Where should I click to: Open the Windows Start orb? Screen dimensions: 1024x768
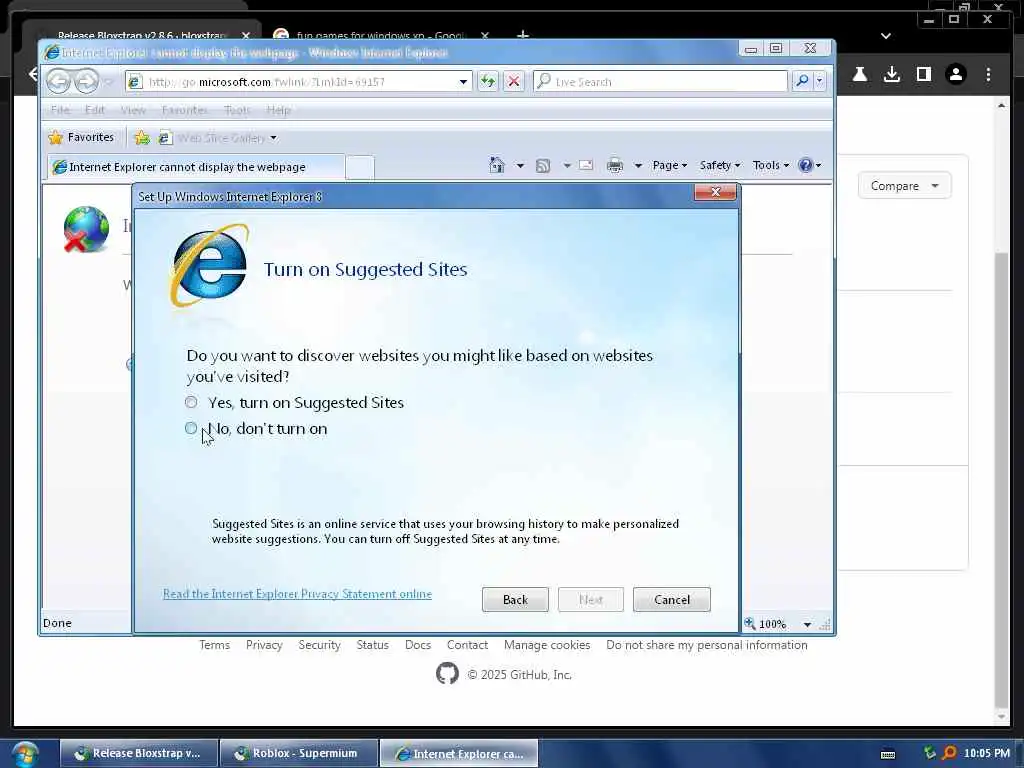pyautogui.click(x=25, y=754)
